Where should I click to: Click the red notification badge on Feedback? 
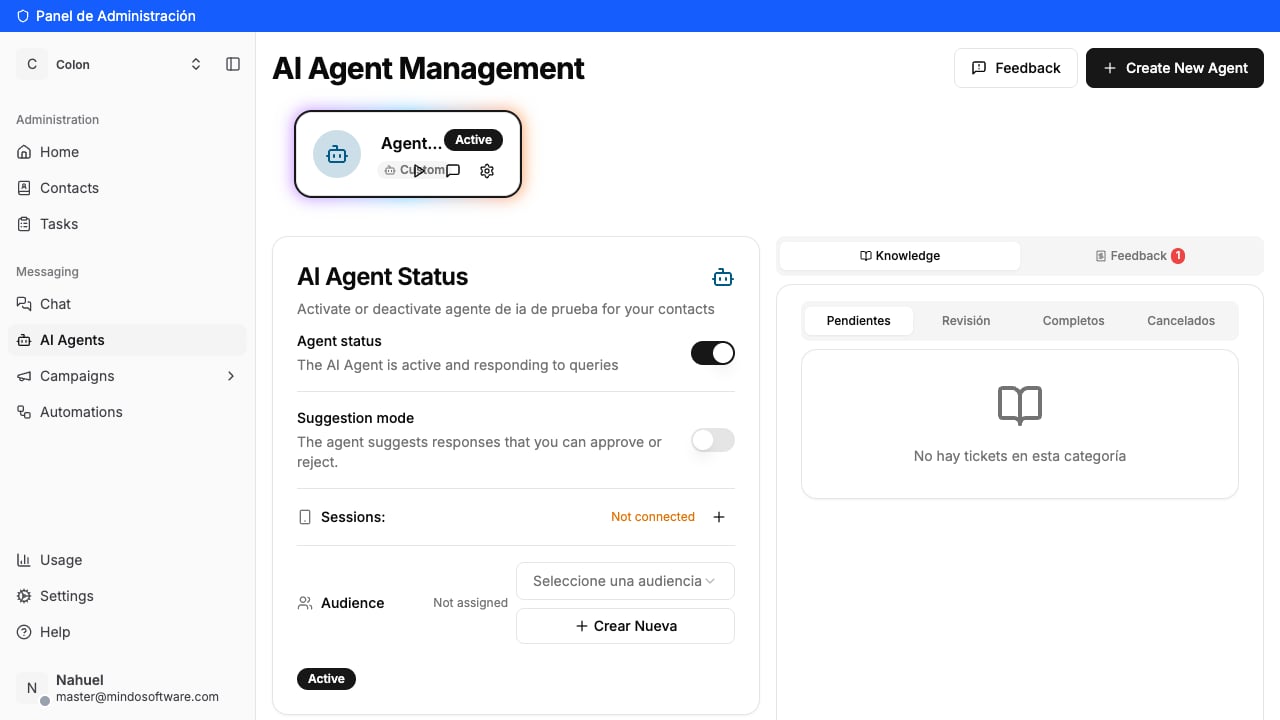click(1178, 256)
